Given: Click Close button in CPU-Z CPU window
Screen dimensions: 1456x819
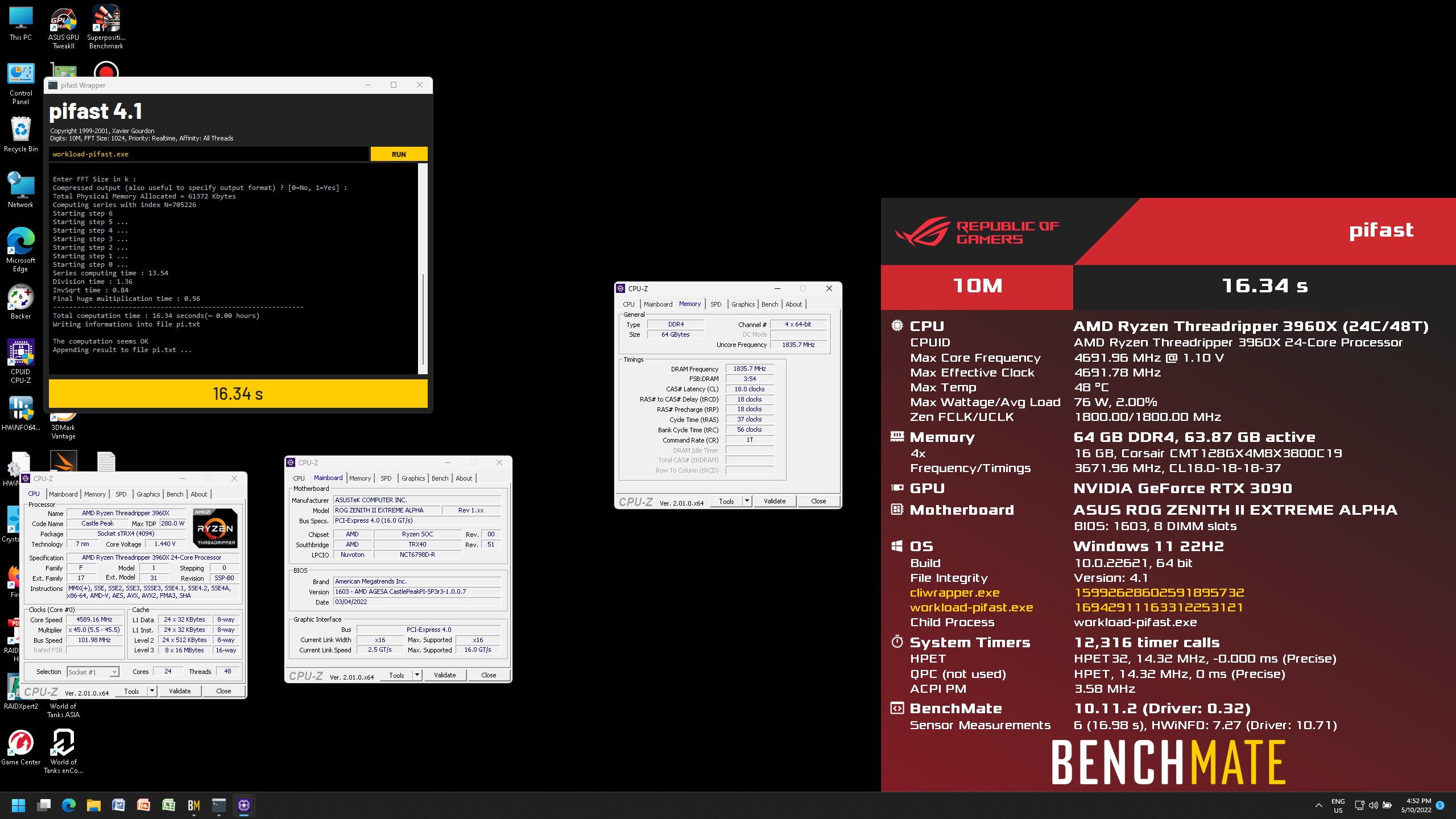Looking at the screenshot, I should (x=224, y=691).
